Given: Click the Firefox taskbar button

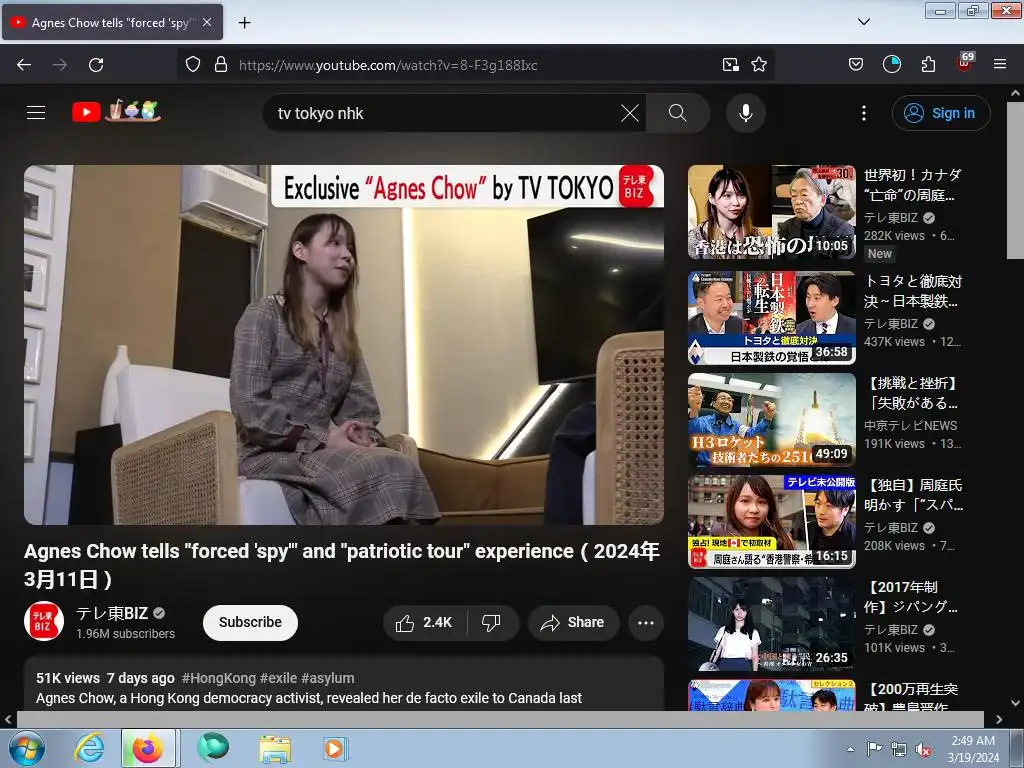Looking at the screenshot, I should click(148, 748).
